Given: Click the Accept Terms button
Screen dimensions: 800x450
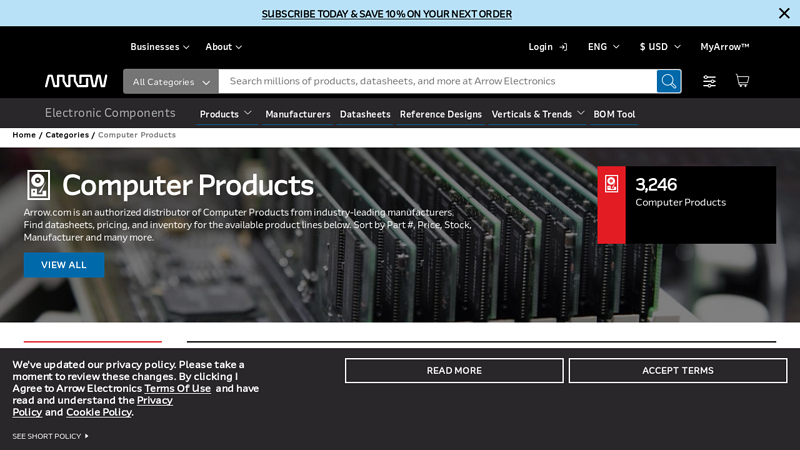Looking at the screenshot, I should [x=678, y=370].
